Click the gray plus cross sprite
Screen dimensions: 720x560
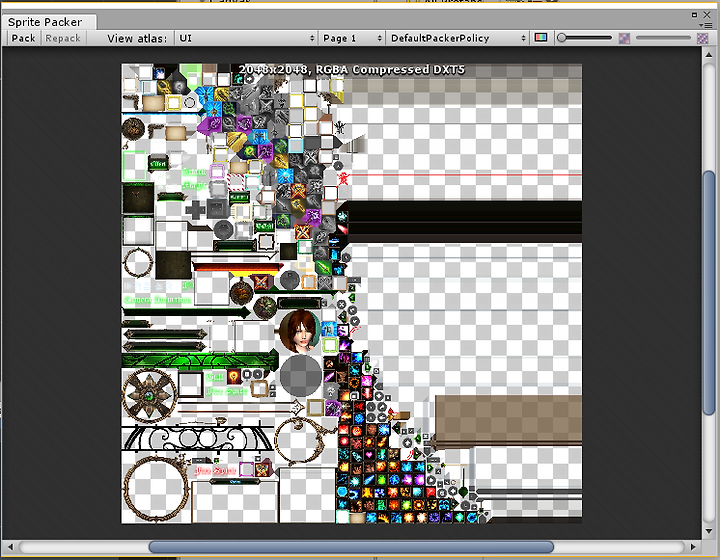click(x=195, y=210)
